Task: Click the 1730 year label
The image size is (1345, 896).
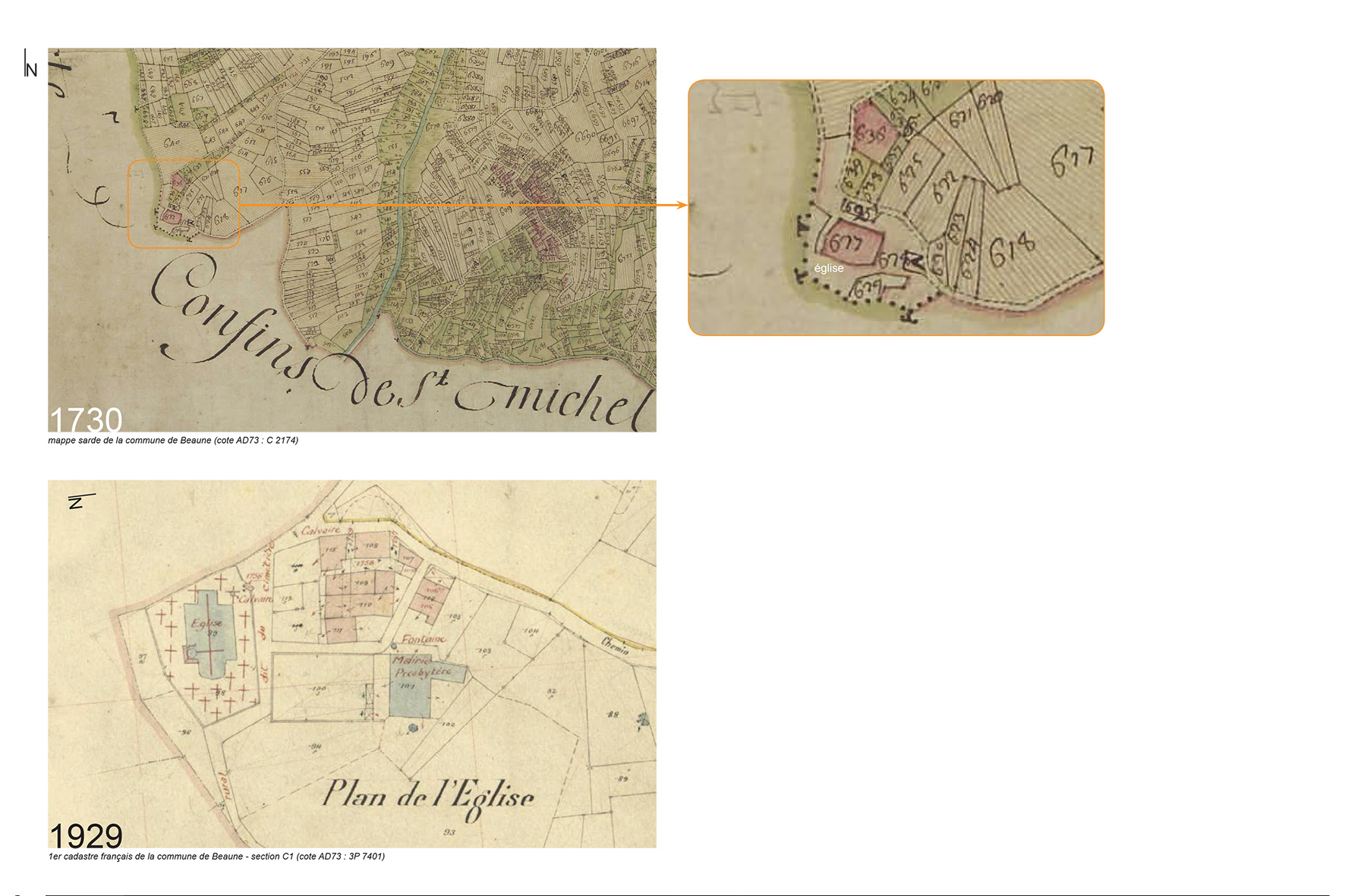Action: pyautogui.click(x=85, y=420)
